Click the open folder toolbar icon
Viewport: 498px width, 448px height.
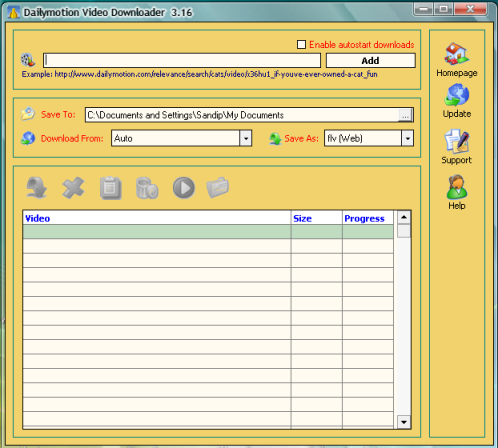coord(218,188)
